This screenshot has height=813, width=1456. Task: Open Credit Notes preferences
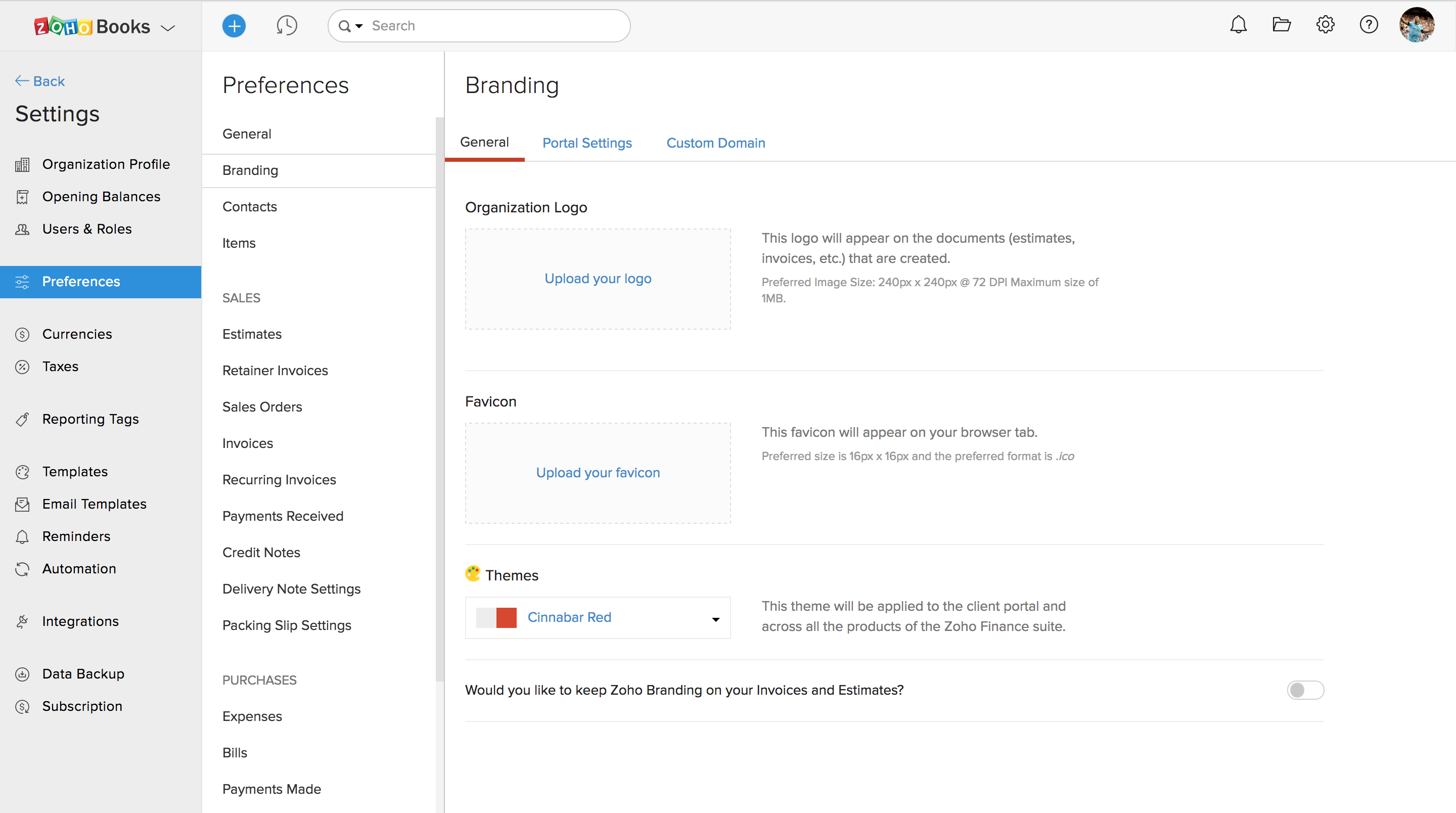261,553
